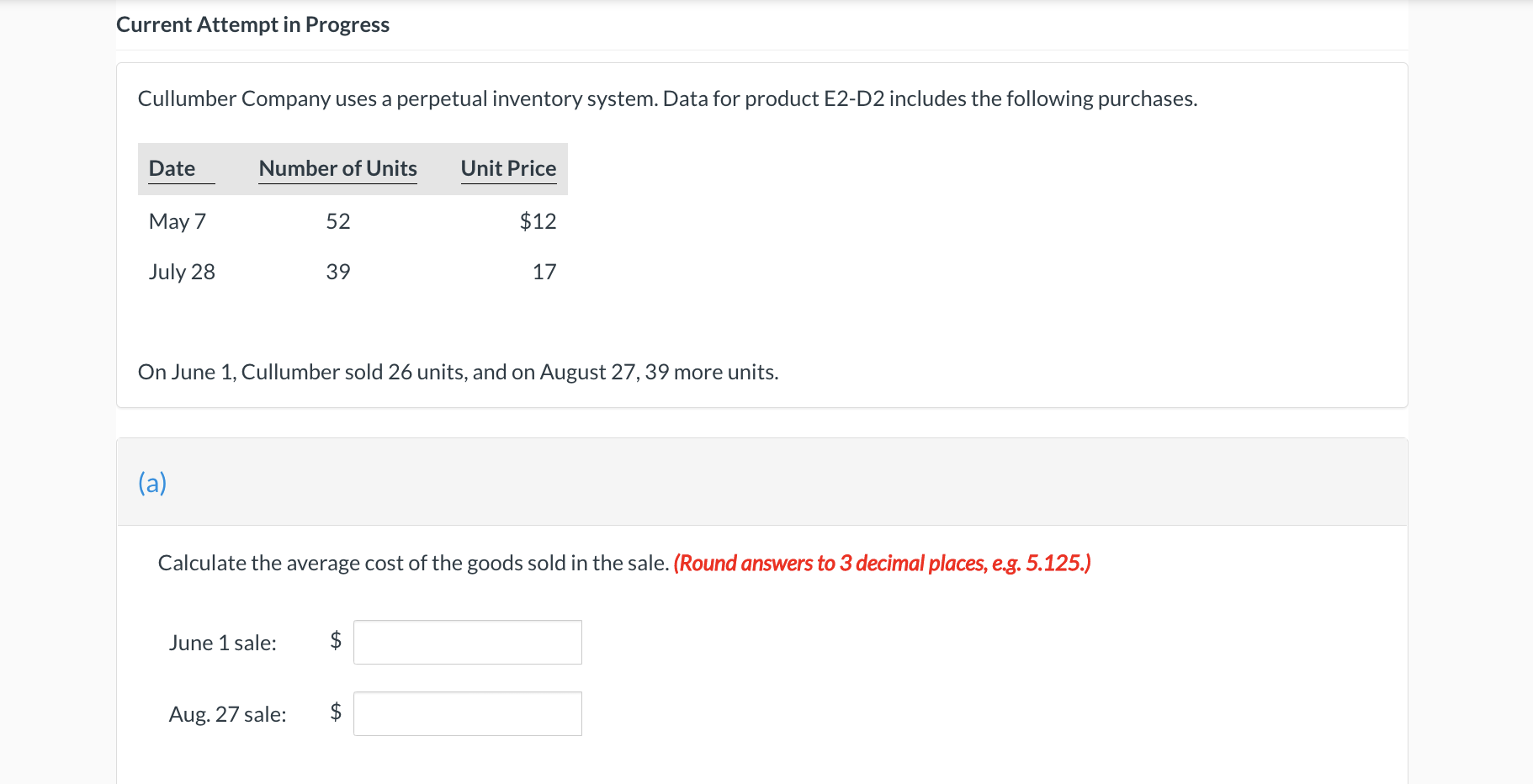1533x784 pixels.
Task: Click the Unit Price column header
Action: point(508,168)
